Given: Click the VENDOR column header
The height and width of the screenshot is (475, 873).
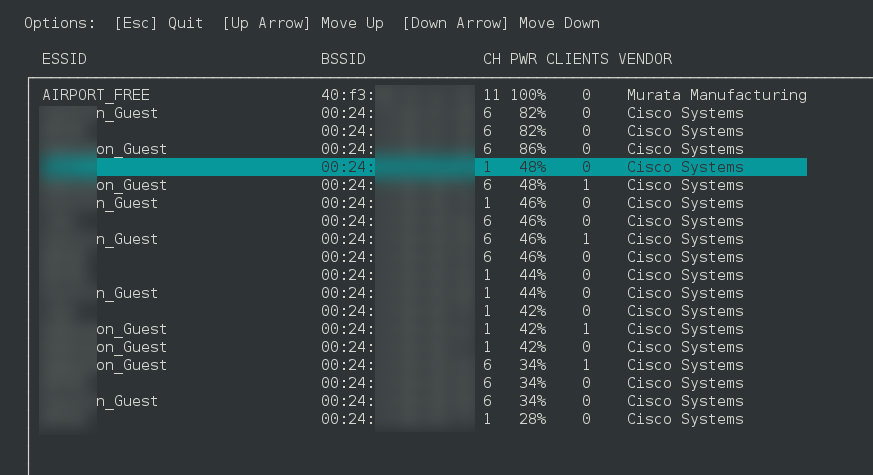Looking at the screenshot, I should (645, 59).
